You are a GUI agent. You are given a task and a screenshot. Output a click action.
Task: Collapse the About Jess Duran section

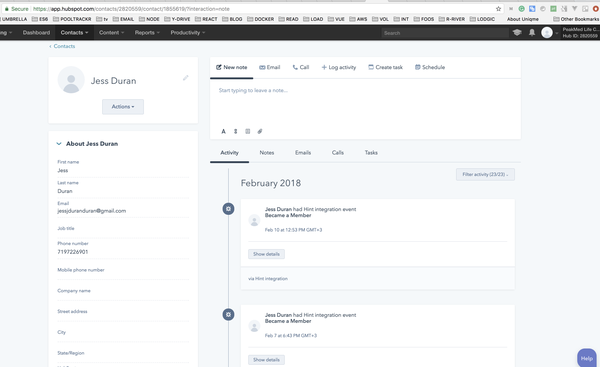click(59, 144)
